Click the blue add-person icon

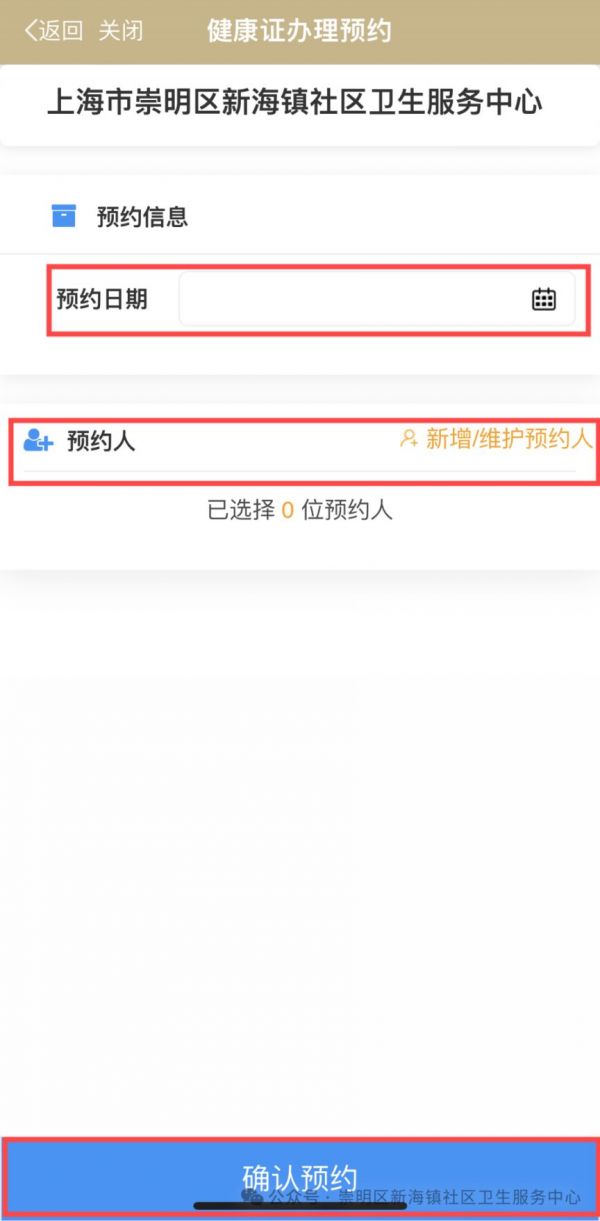pos(38,440)
